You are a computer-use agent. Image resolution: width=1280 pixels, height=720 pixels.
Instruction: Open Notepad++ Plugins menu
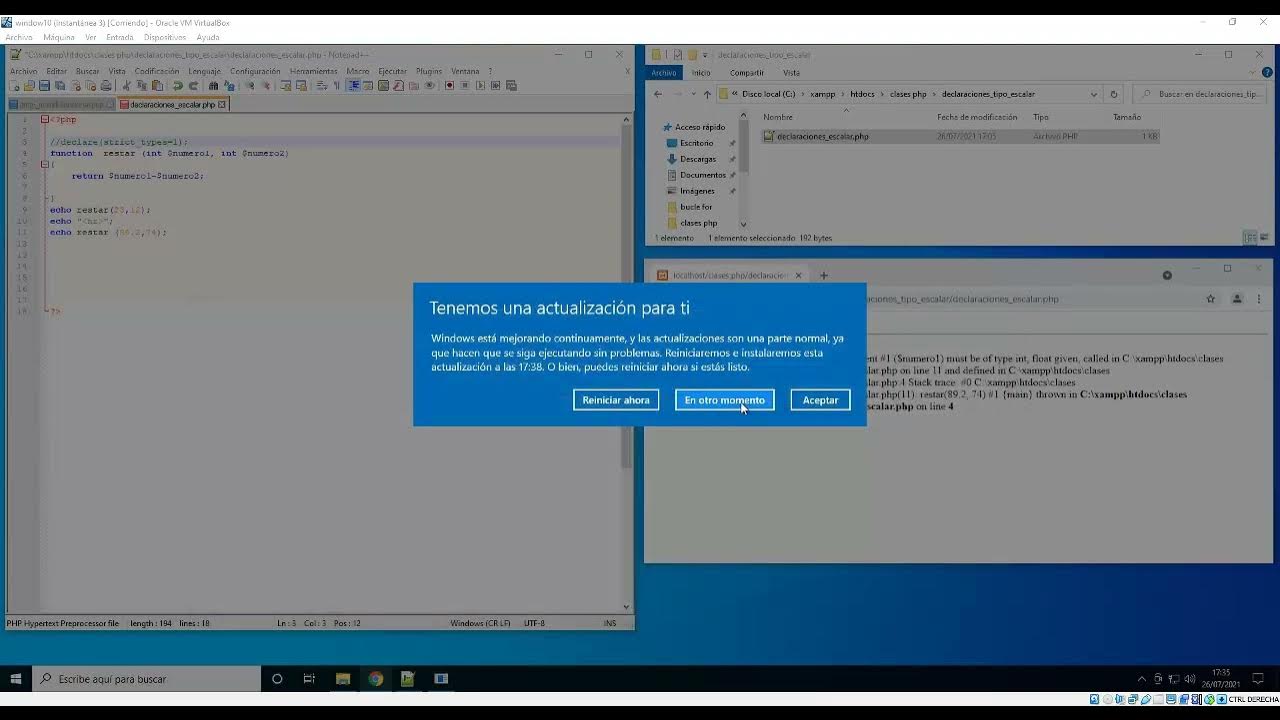[x=429, y=71]
